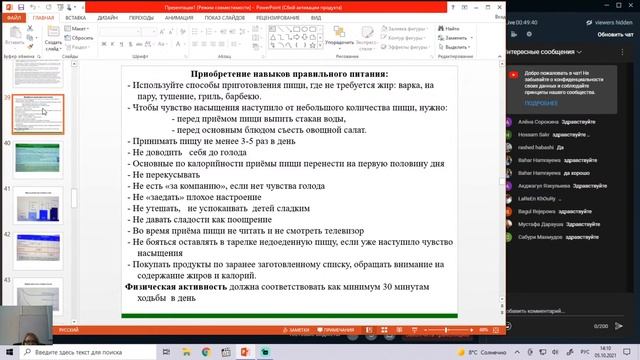Expand shapes gallery more arrow
The image size is (640, 360).
[320, 46]
